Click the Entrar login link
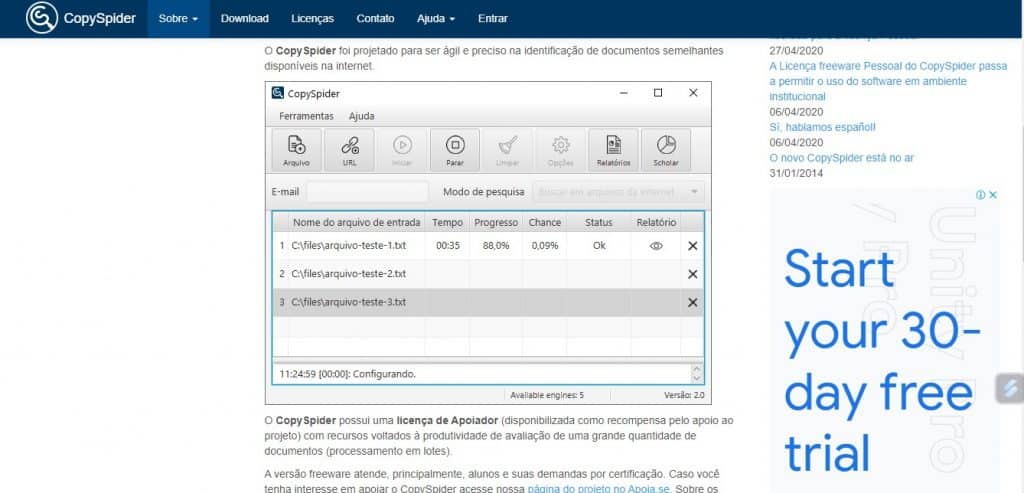The image size is (1024, 493). 492,18
